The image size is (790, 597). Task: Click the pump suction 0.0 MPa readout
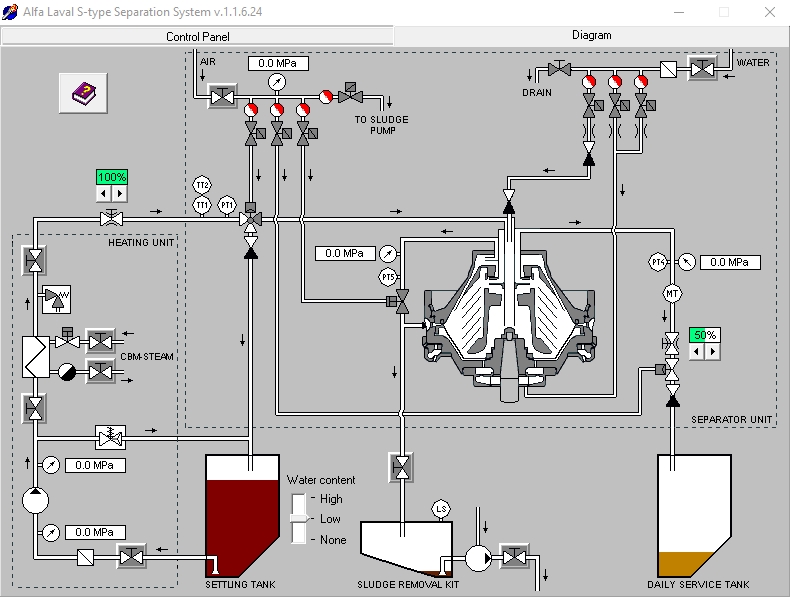point(95,532)
